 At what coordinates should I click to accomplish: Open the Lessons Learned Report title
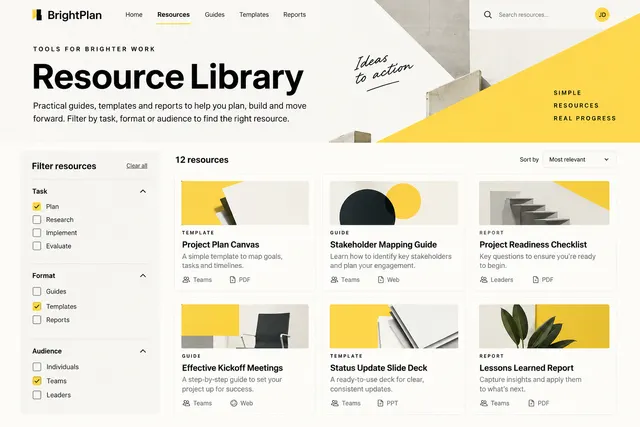pyautogui.click(x=527, y=368)
